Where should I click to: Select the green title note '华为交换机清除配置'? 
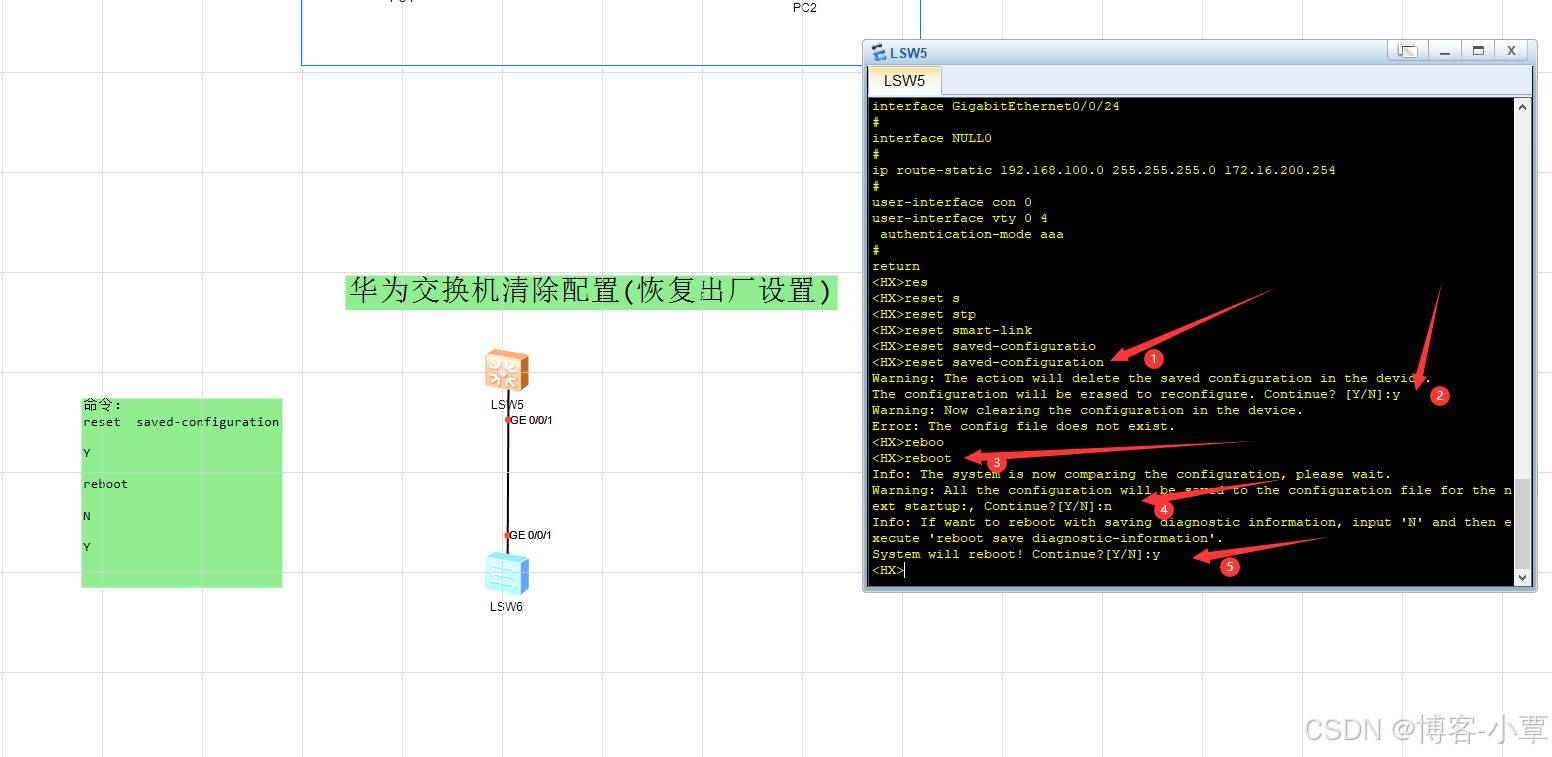591,292
